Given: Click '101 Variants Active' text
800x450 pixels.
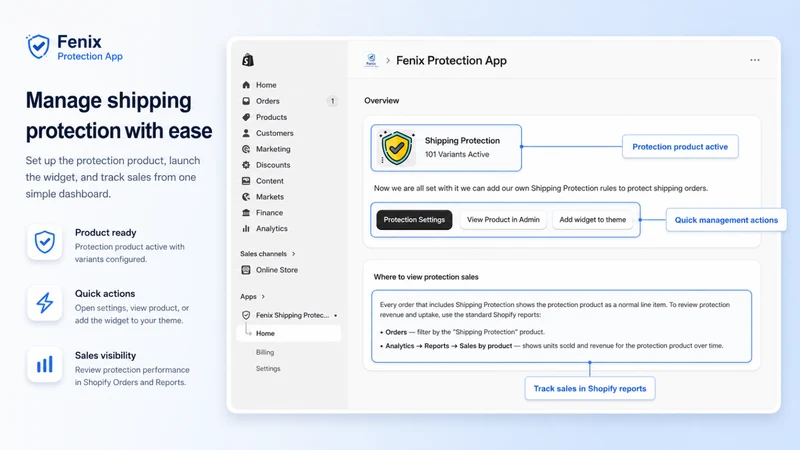Looking at the screenshot, I should [x=457, y=154].
